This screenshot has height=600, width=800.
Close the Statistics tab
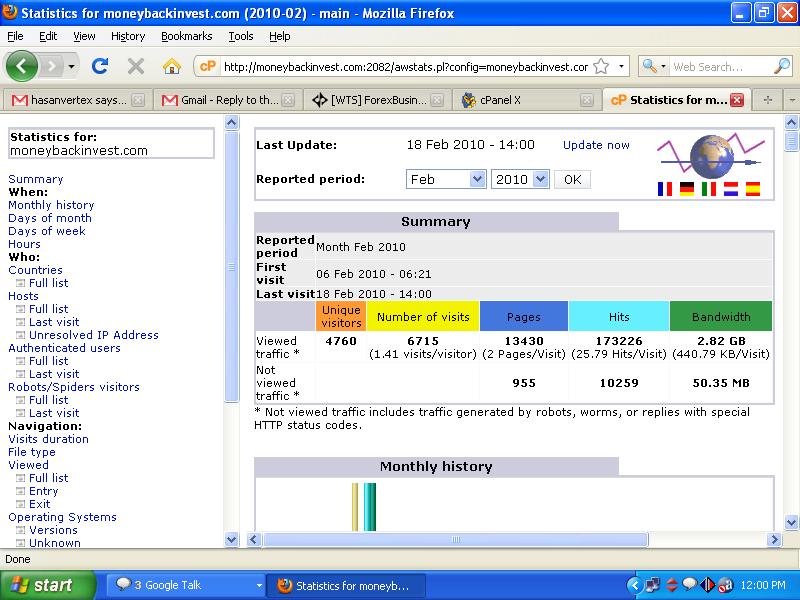click(x=738, y=100)
